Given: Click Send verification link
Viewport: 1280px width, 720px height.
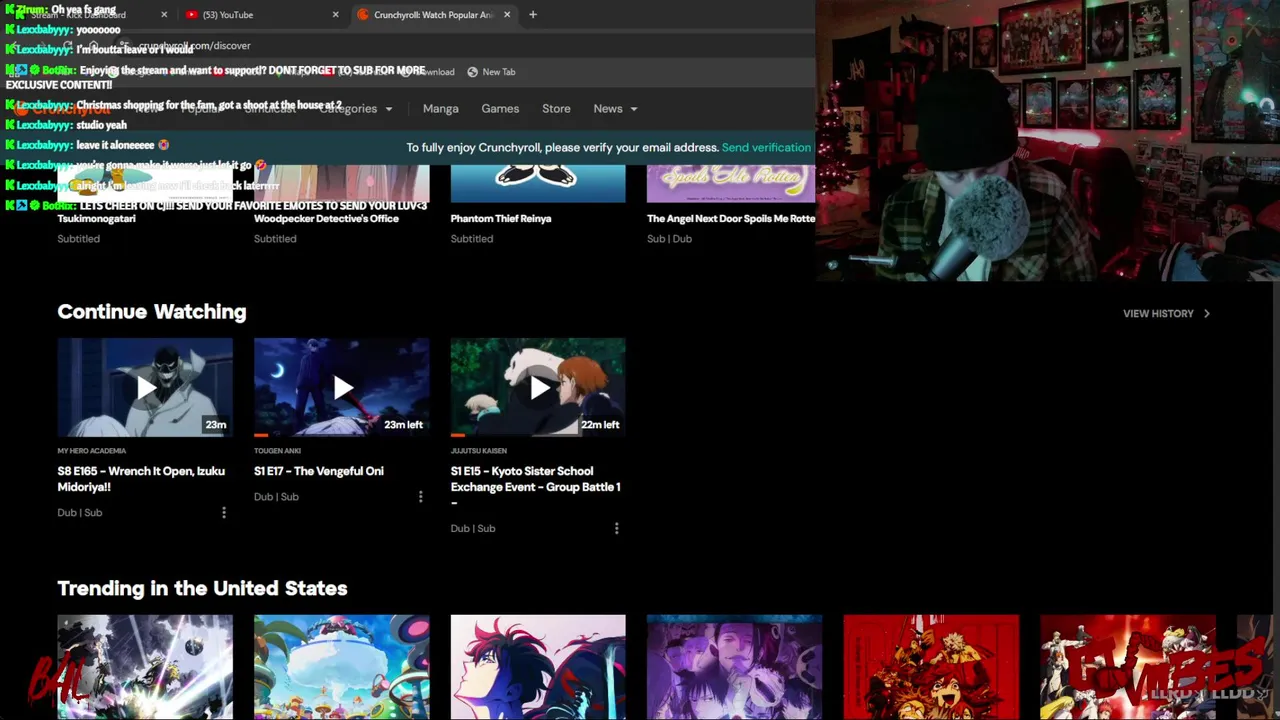Looking at the screenshot, I should click(766, 148).
